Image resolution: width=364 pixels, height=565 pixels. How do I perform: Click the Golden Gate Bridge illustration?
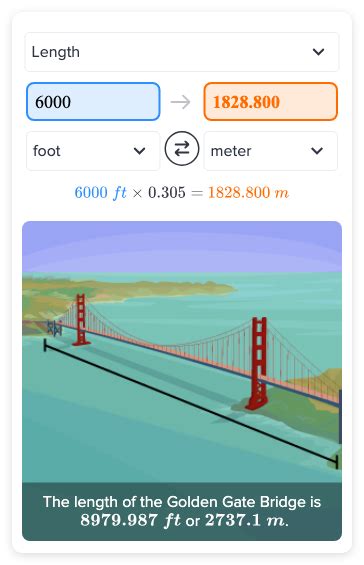[182, 352]
